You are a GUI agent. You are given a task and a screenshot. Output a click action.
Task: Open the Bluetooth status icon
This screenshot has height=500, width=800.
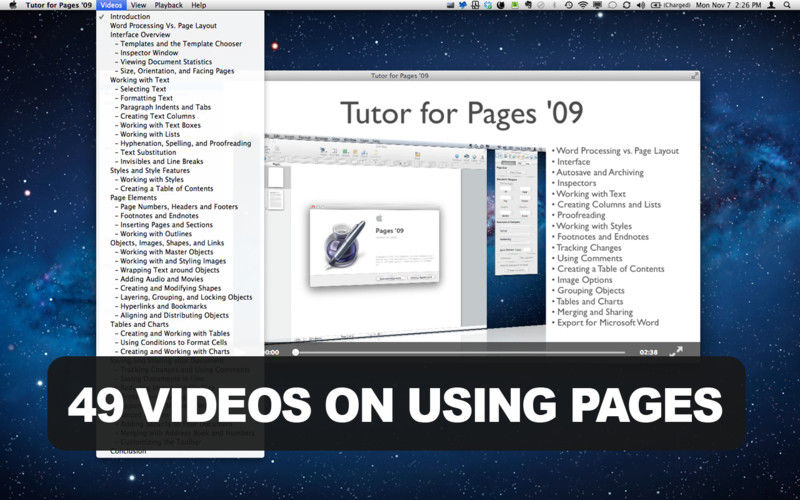pyautogui.click(x=554, y=5)
